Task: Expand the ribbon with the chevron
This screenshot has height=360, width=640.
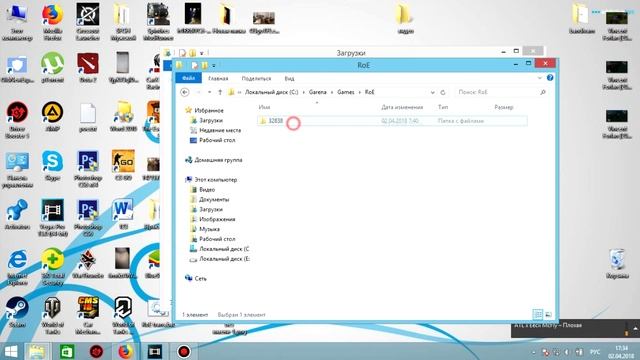Action: pos(539,78)
